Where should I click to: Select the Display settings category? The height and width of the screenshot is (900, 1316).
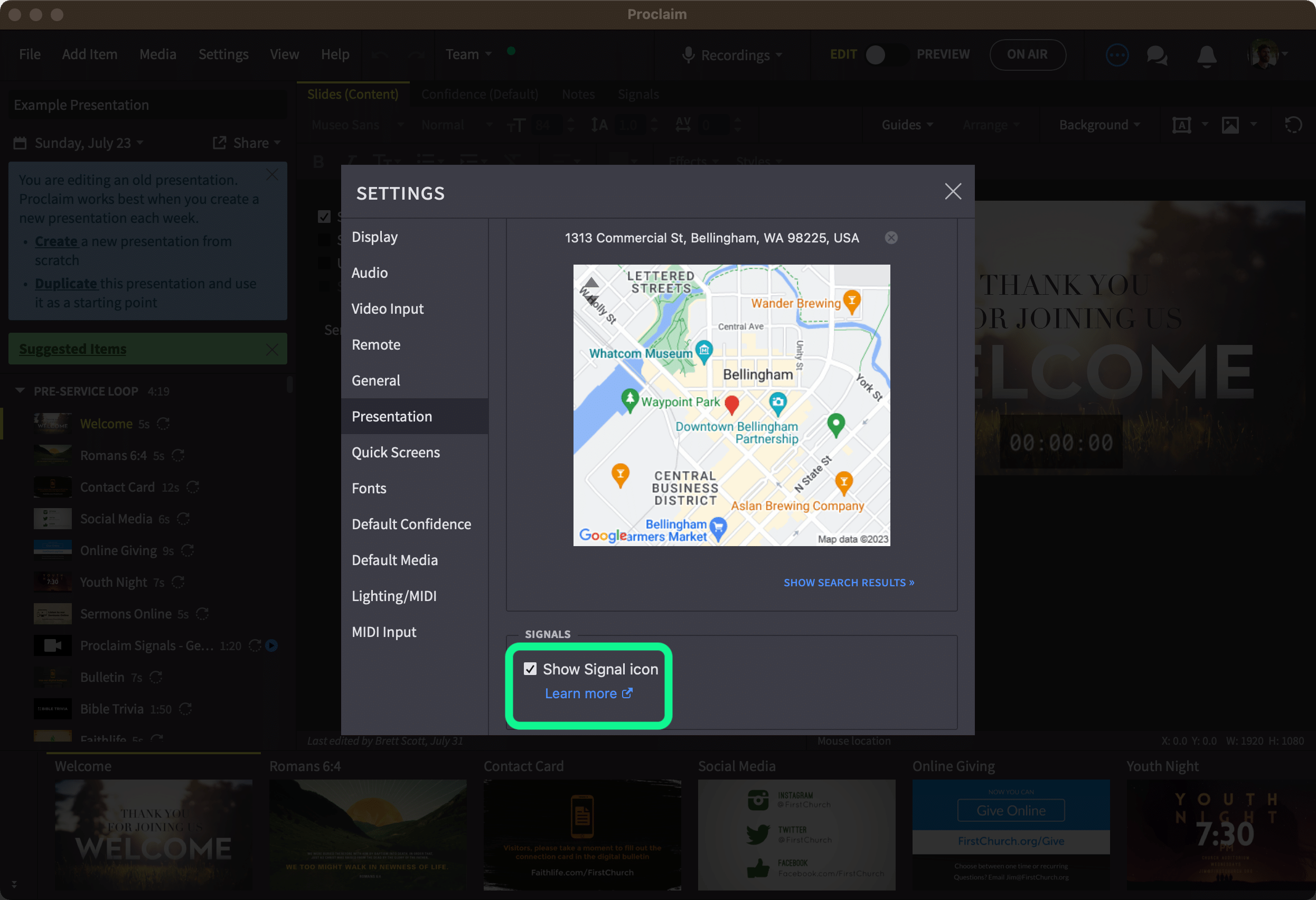(415, 237)
